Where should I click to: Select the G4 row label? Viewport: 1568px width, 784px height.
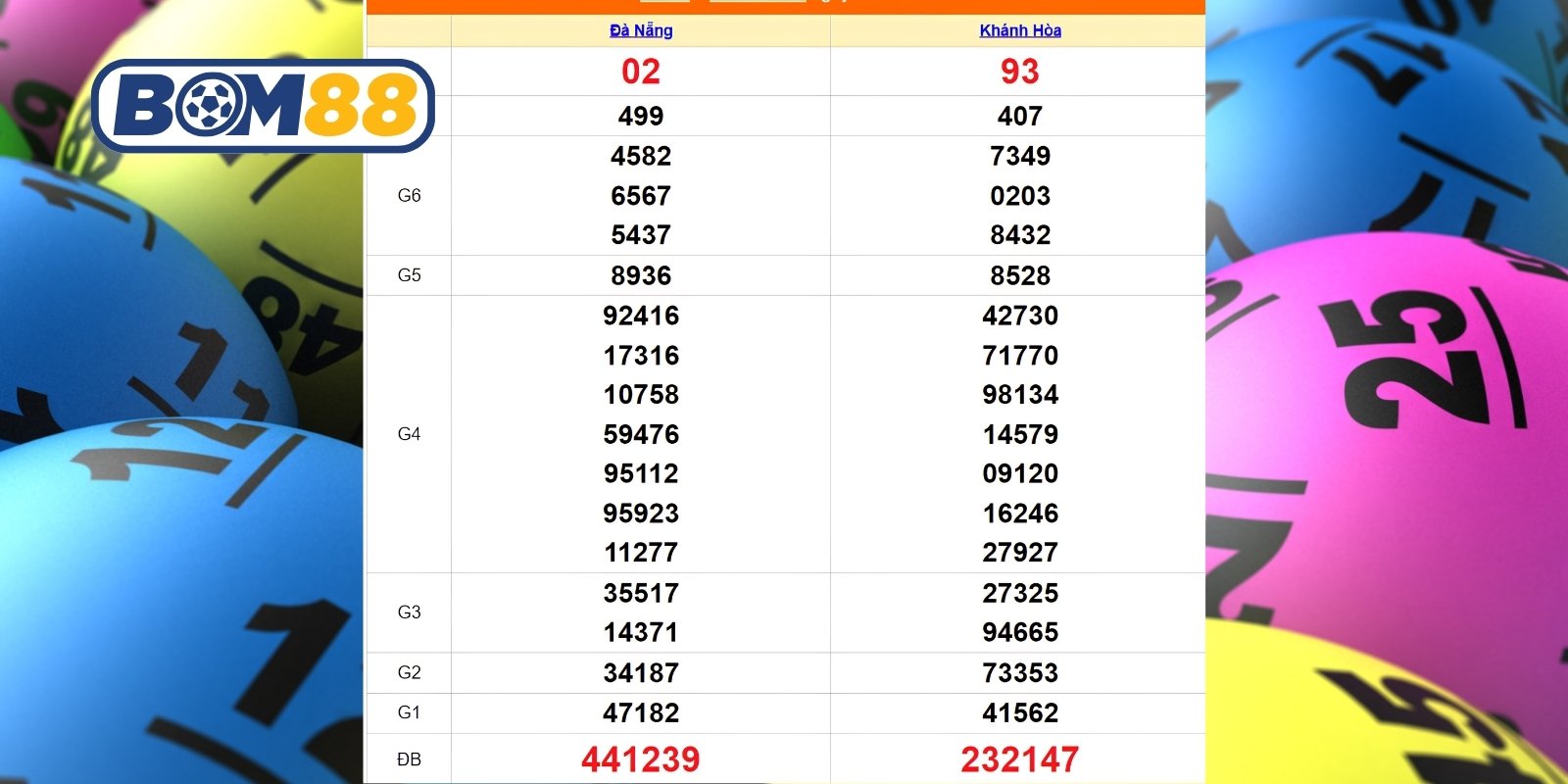tap(410, 434)
